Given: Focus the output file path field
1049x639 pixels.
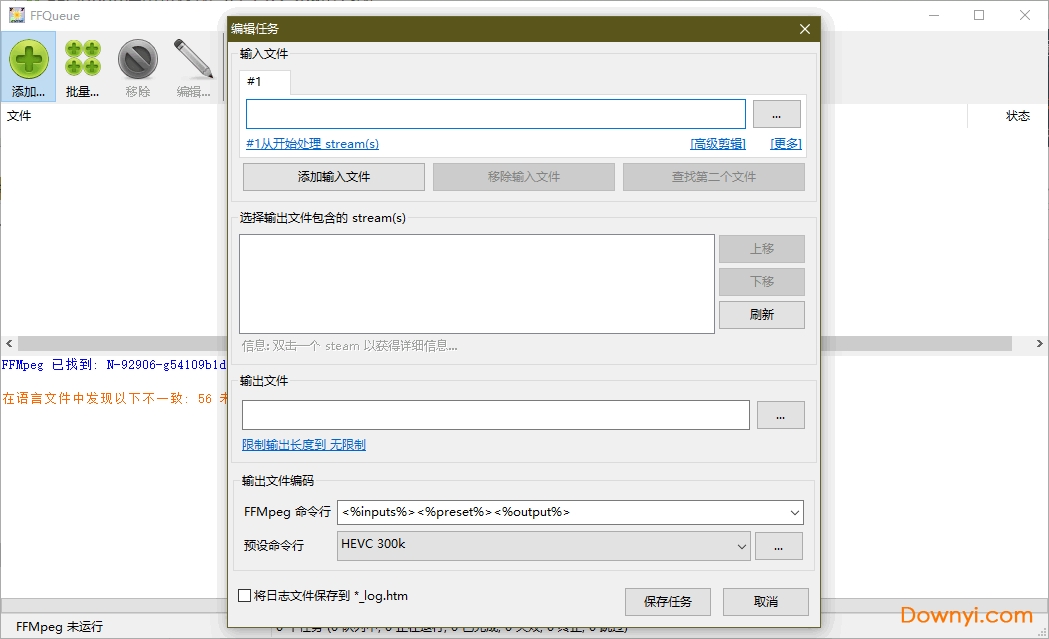Looking at the screenshot, I should [496, 416].
